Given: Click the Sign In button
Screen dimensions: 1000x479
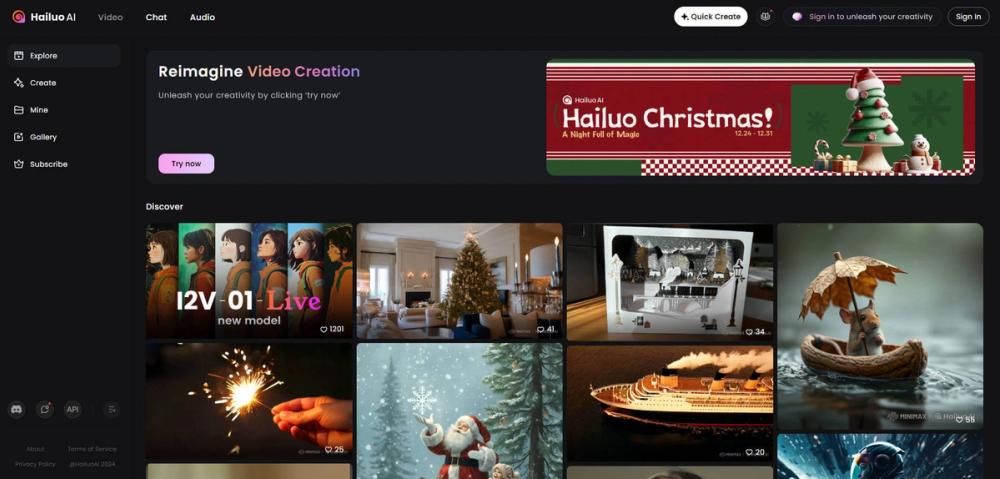Looking at the screenshot, I should 968,17.
